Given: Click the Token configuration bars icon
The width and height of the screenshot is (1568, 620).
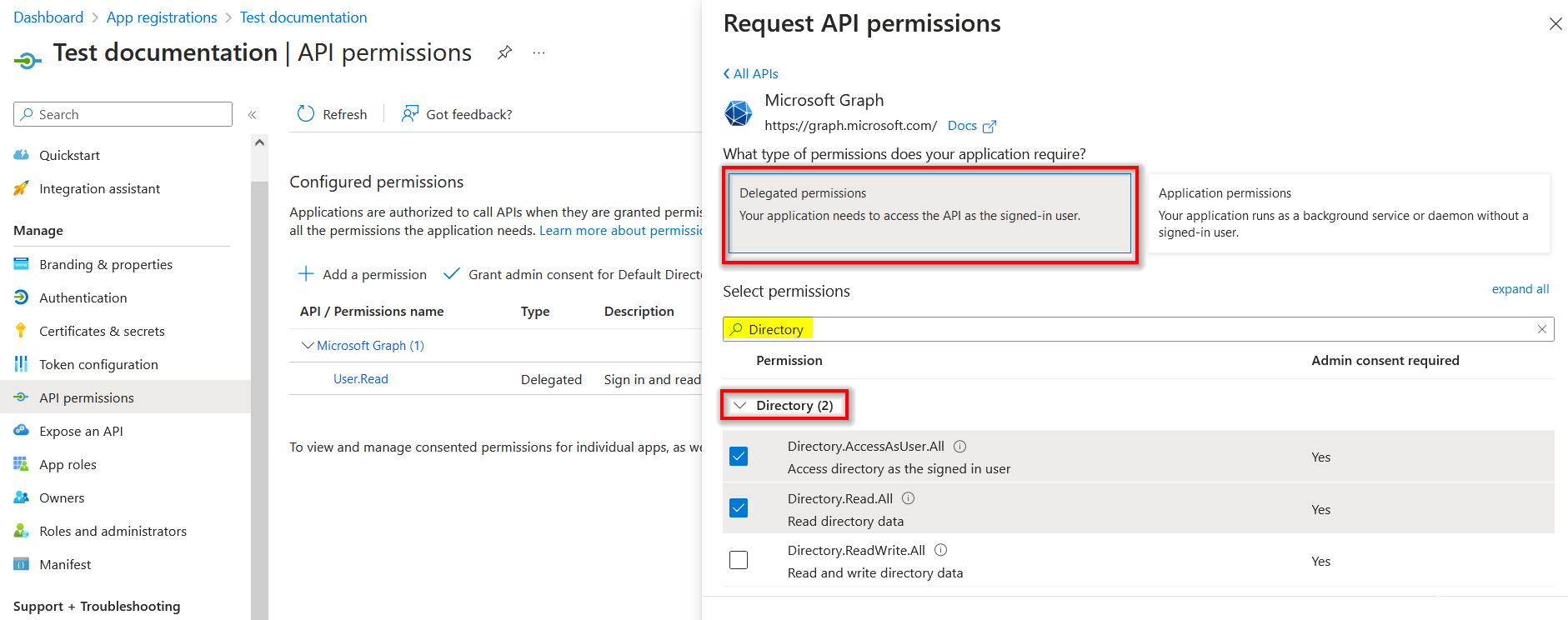Looking at the screenshot, I should point(22,364).
